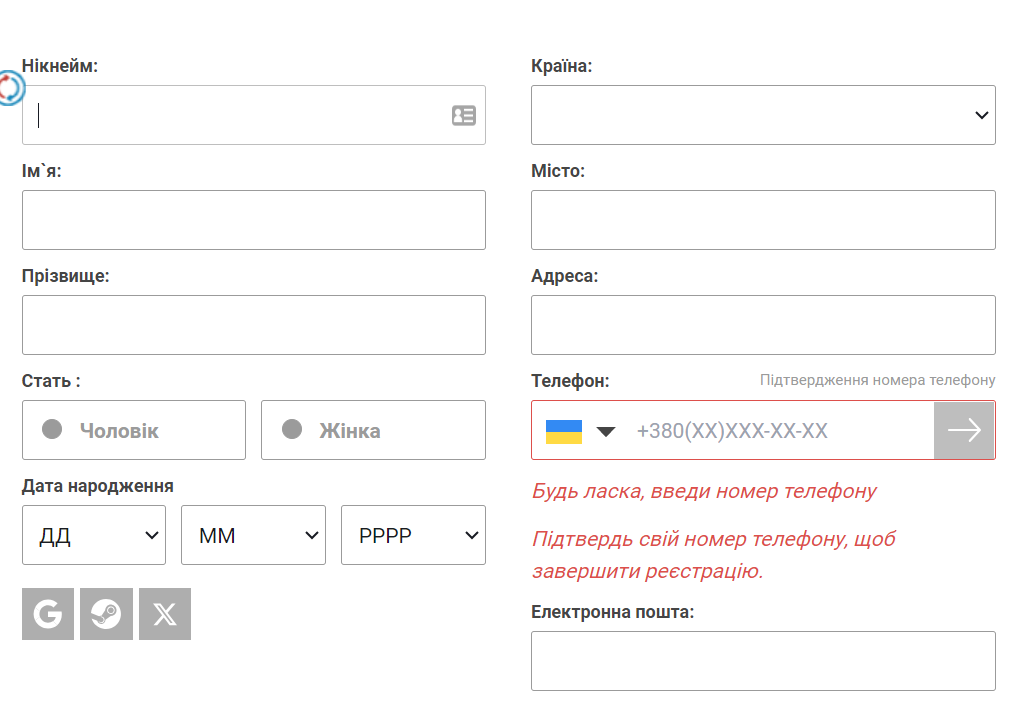Click the Steam login icon

tap(106, 614)
